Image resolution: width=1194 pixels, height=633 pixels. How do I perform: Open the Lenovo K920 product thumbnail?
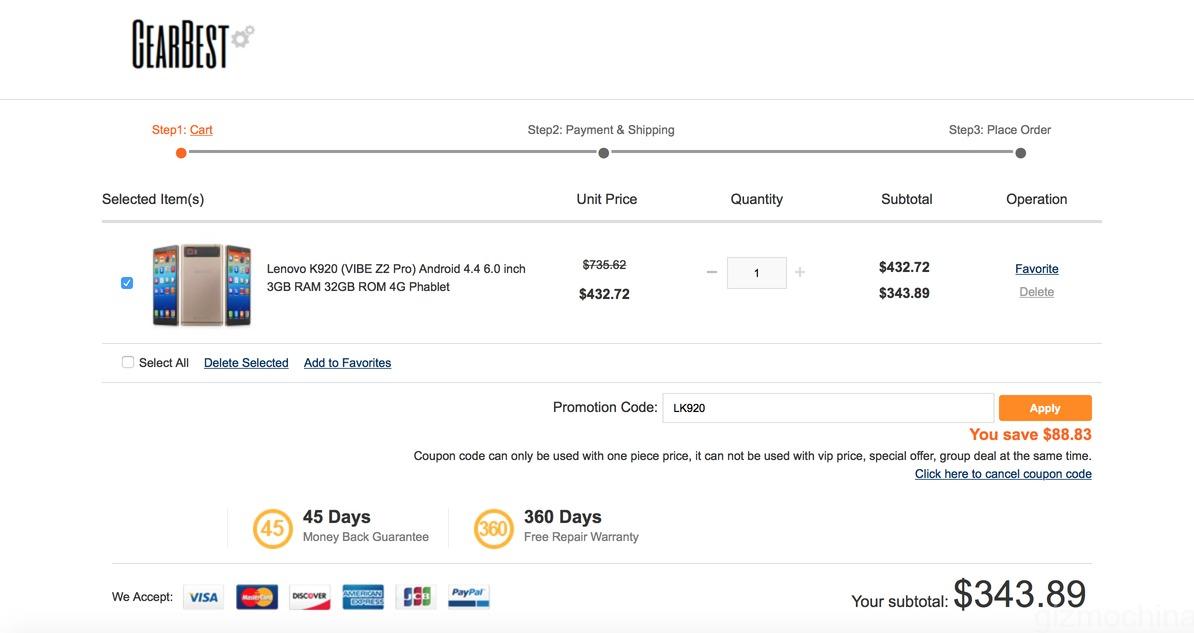point(202,285)
